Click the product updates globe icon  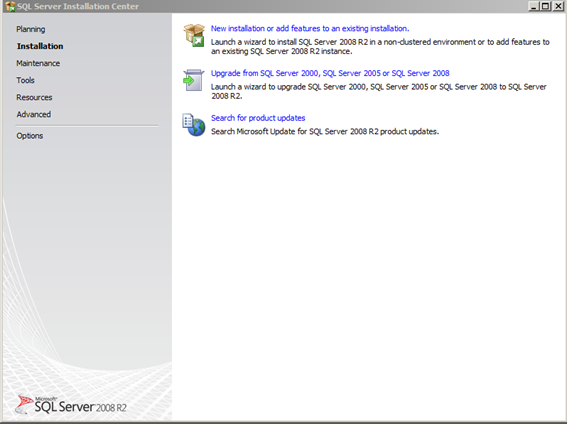[193, 125]
